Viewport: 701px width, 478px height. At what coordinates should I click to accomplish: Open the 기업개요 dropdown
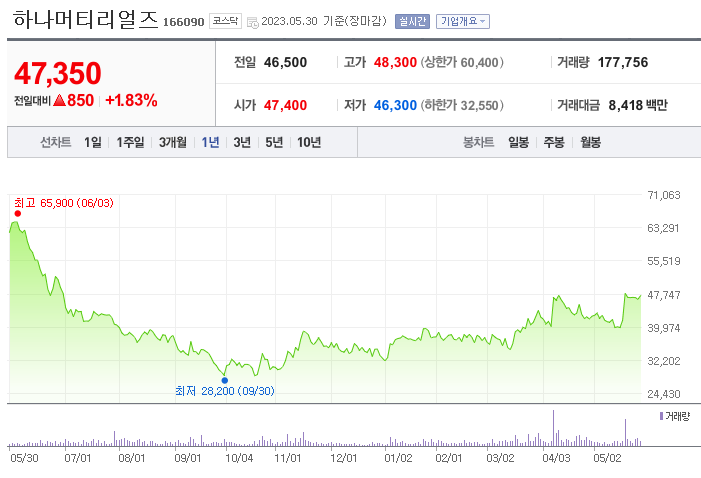463,21
